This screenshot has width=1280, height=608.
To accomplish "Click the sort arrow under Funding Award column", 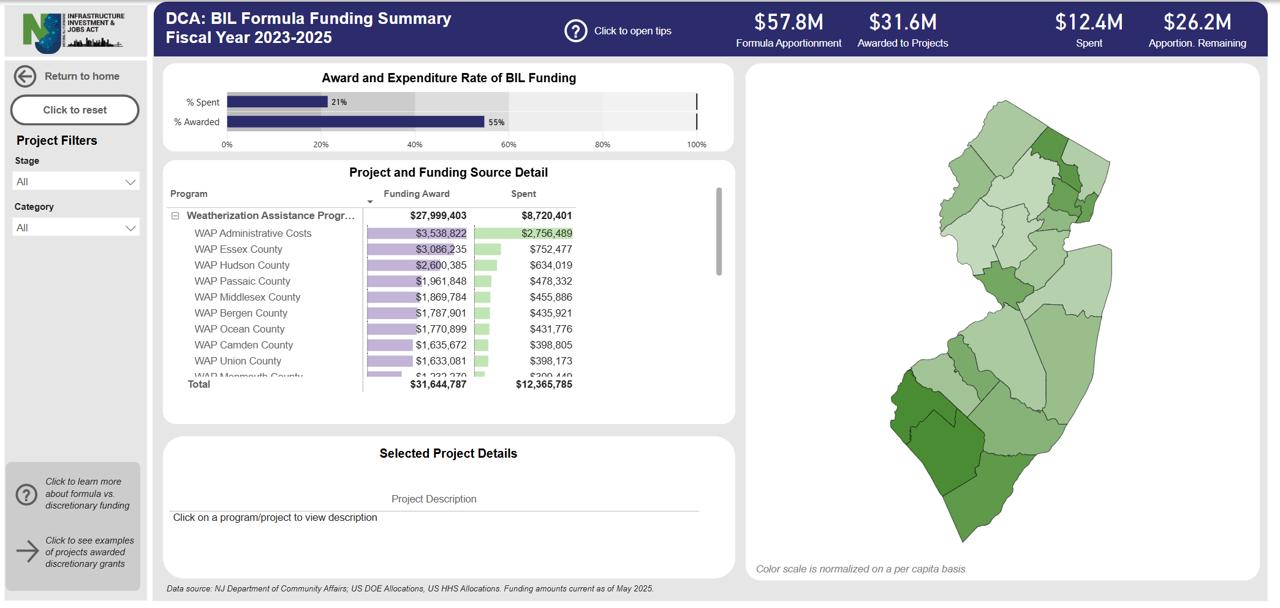I will tap(370, 202).
